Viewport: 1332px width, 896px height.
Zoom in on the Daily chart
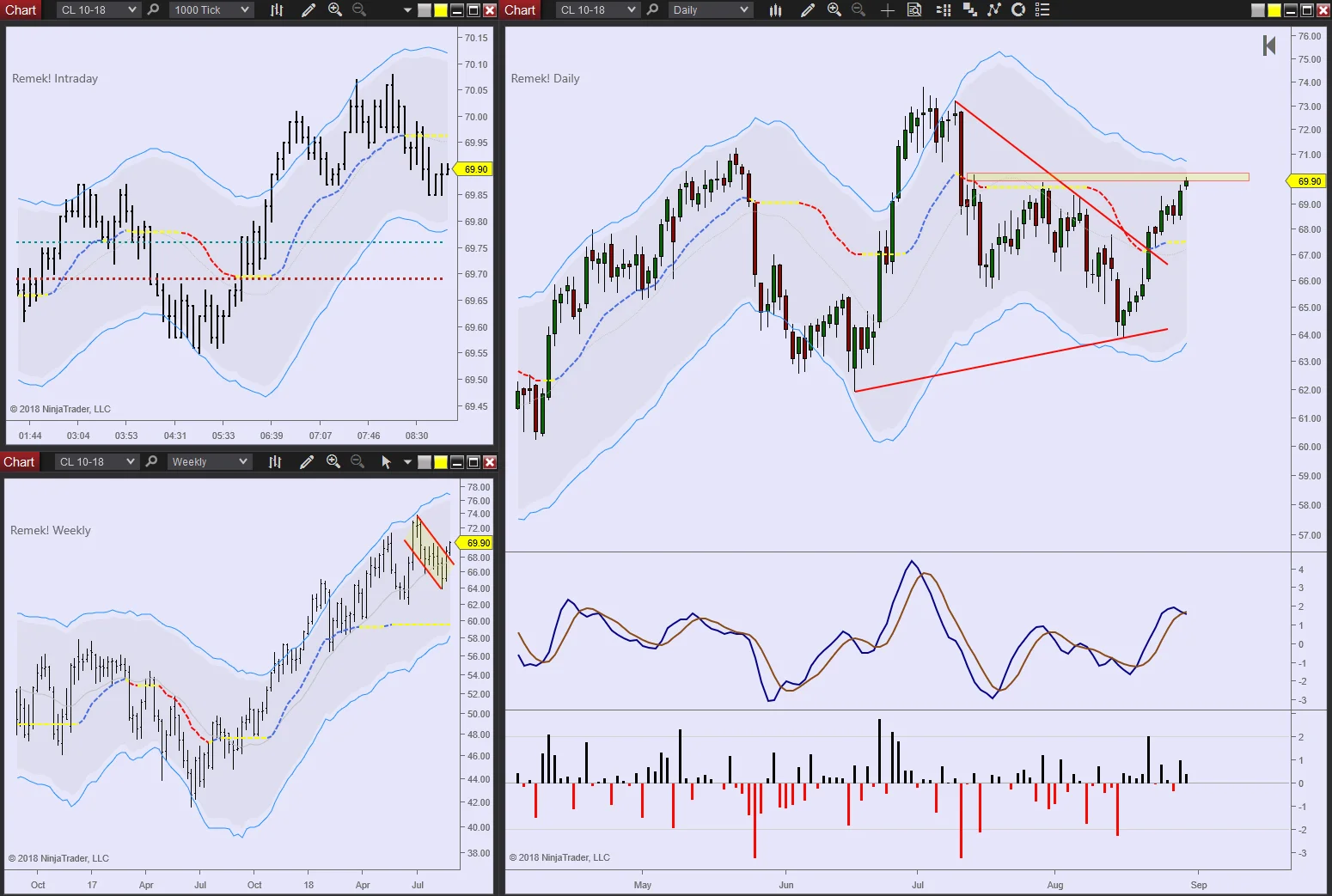[834, 10]
